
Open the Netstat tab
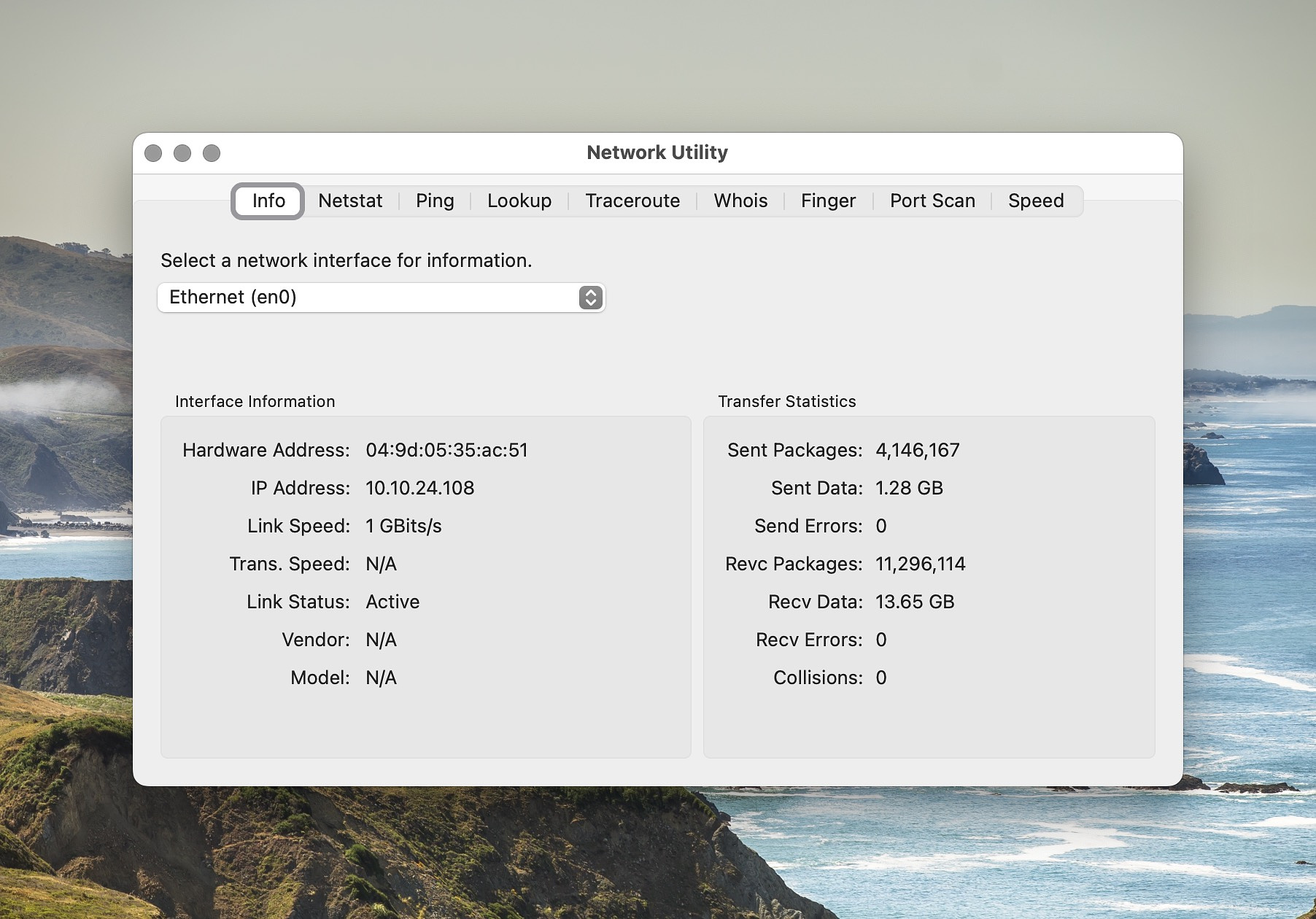click(350, 201)
